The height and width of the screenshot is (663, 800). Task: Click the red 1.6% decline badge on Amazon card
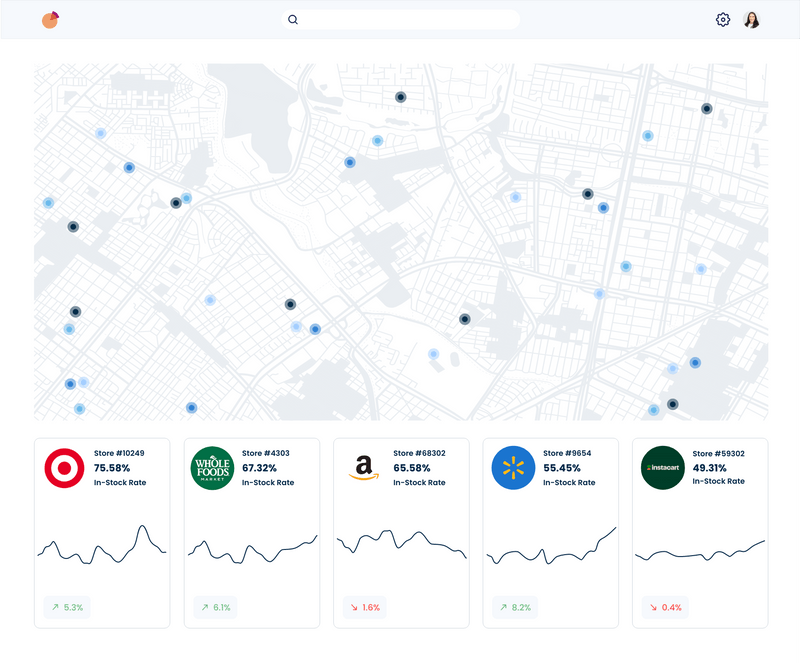click(365, 607)
